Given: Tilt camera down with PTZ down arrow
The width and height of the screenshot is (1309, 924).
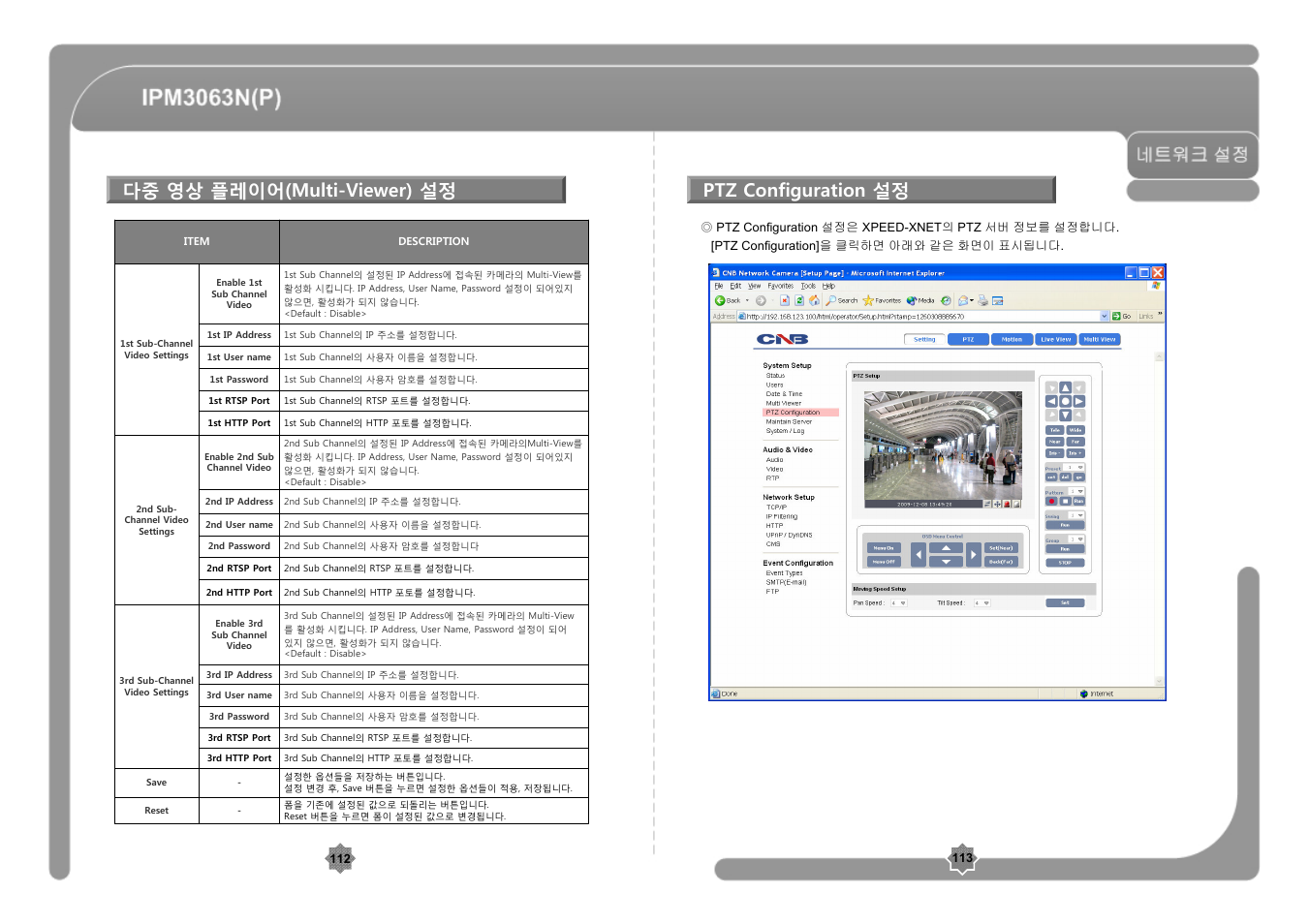Looking at the screenshot, I should [1065, 415].
